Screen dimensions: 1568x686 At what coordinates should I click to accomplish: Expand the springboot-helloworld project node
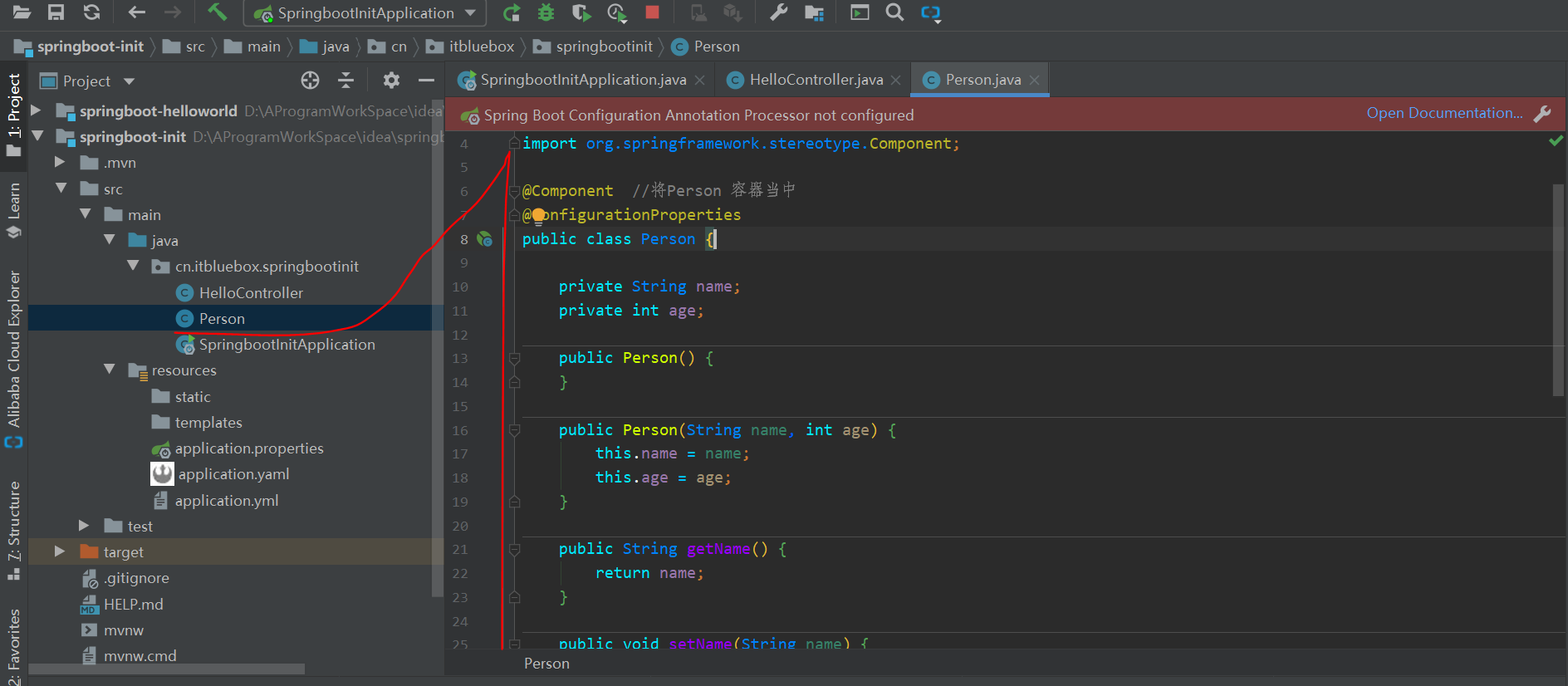click(36, 110)
